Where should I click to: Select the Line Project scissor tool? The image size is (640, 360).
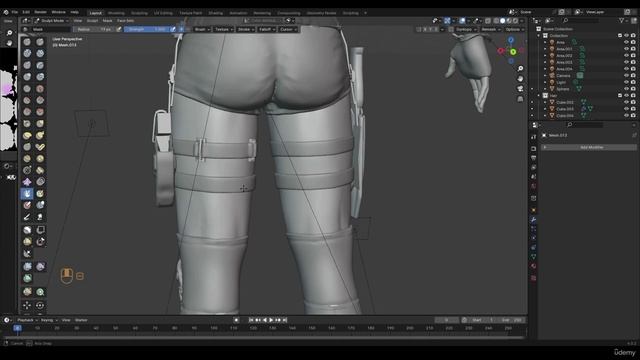(x=27, y=253)
